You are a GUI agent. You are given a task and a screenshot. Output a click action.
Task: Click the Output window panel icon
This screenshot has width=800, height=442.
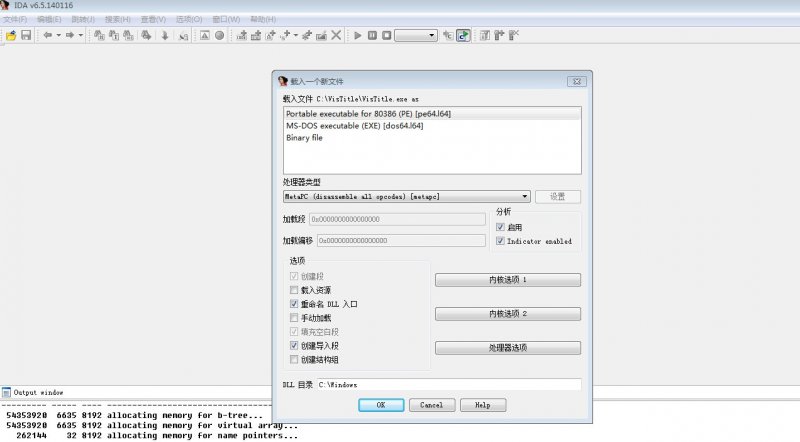click(x=6, y=392)
